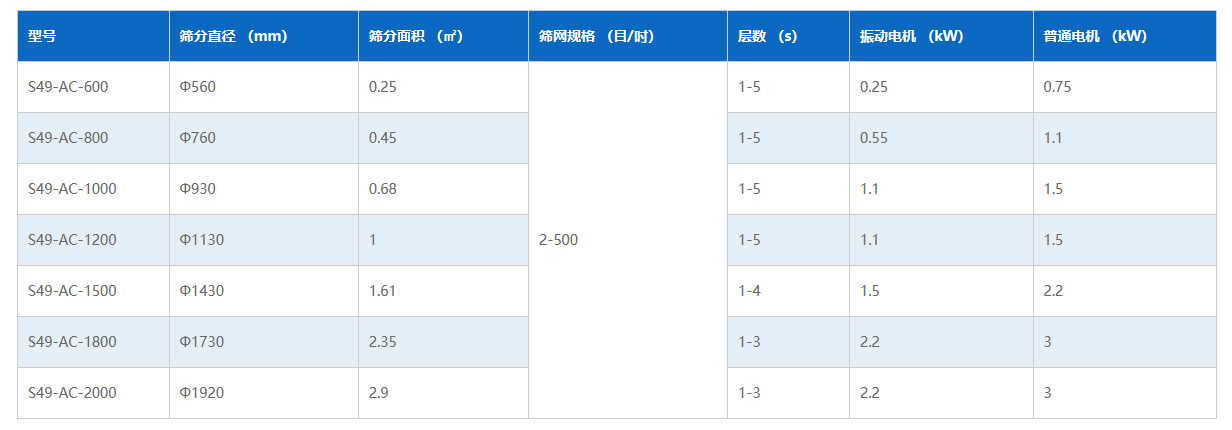This screenshot has width=1232, height=430.
Task: Click the 振动电机 (kW) column header
Action: (911, 36)
